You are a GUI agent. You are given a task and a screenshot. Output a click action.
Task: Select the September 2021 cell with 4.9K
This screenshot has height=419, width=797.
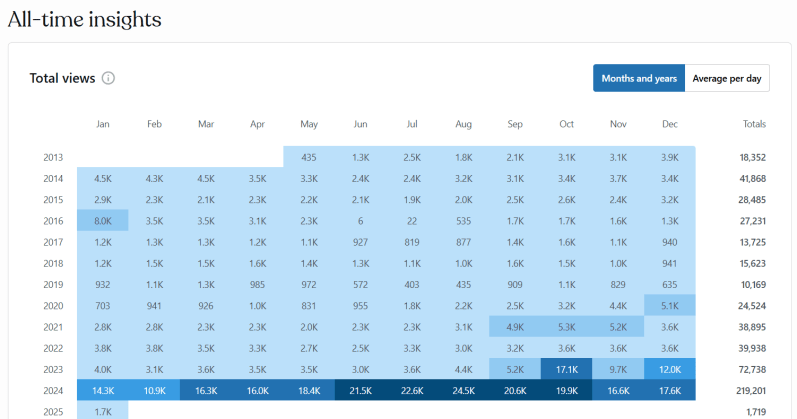pos(515,326)
